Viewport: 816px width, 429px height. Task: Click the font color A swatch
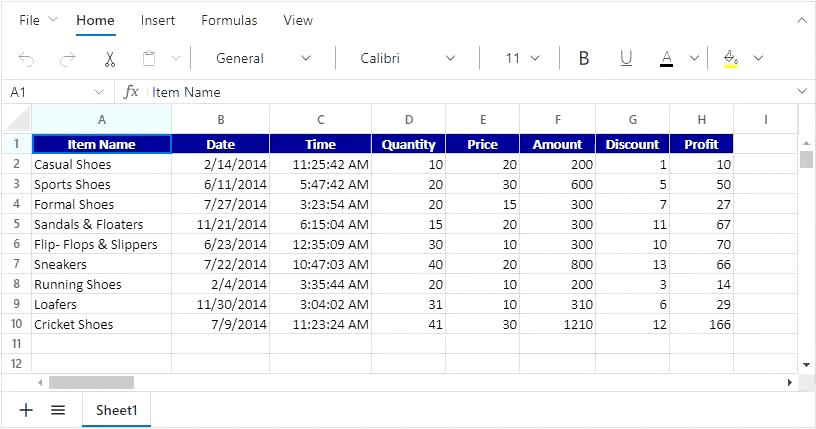(667, 59)
